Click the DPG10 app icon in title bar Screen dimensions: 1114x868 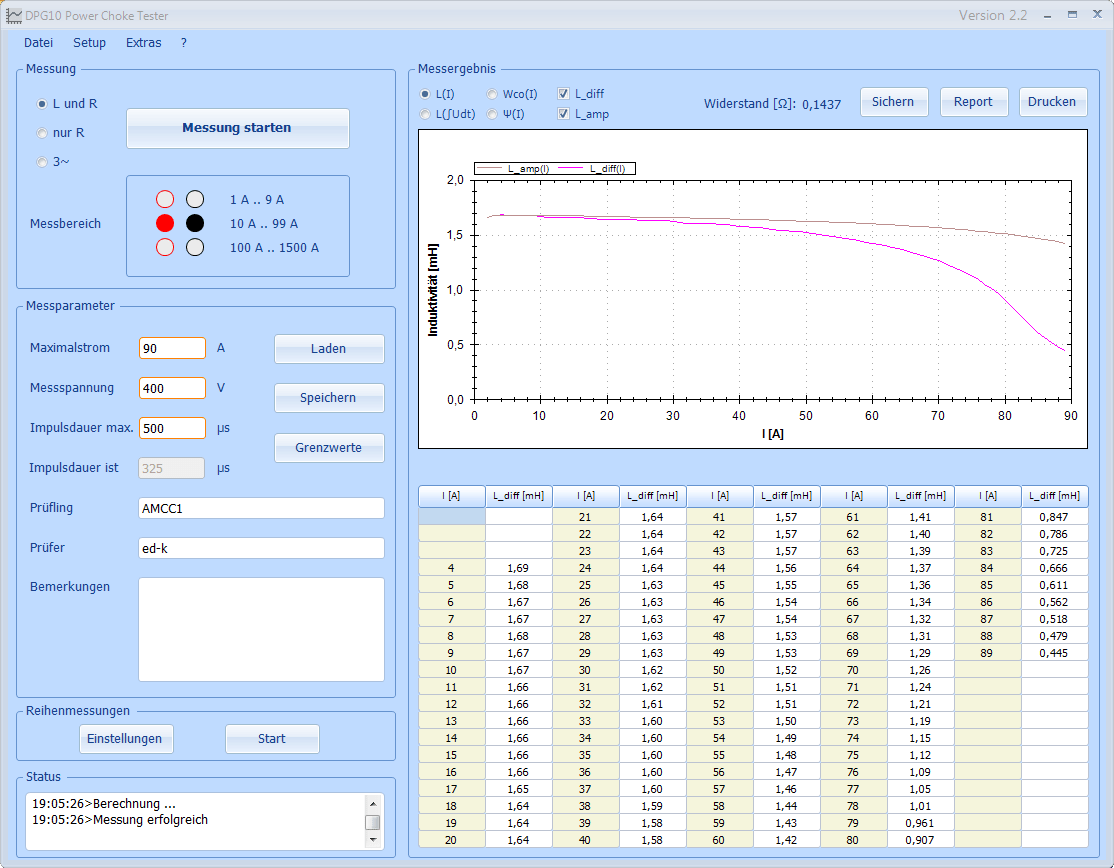point(13,16)
